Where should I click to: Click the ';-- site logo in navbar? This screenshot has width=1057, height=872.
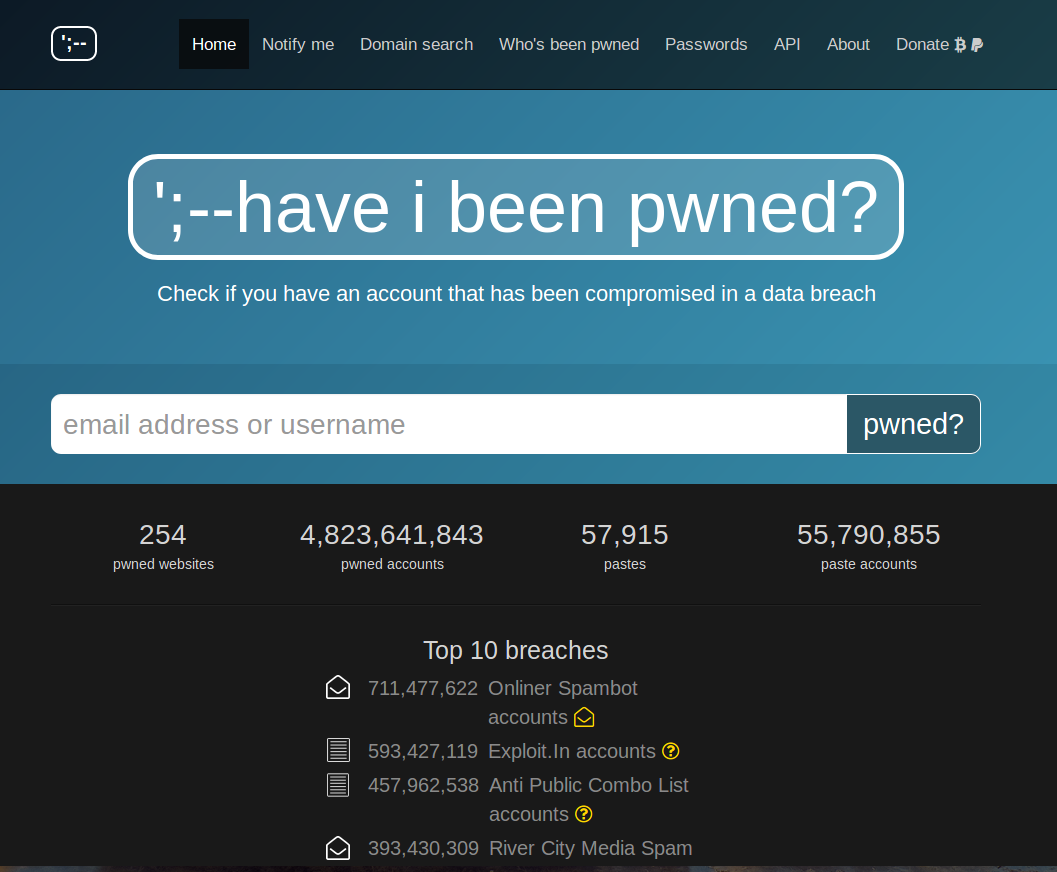(74, 44)
